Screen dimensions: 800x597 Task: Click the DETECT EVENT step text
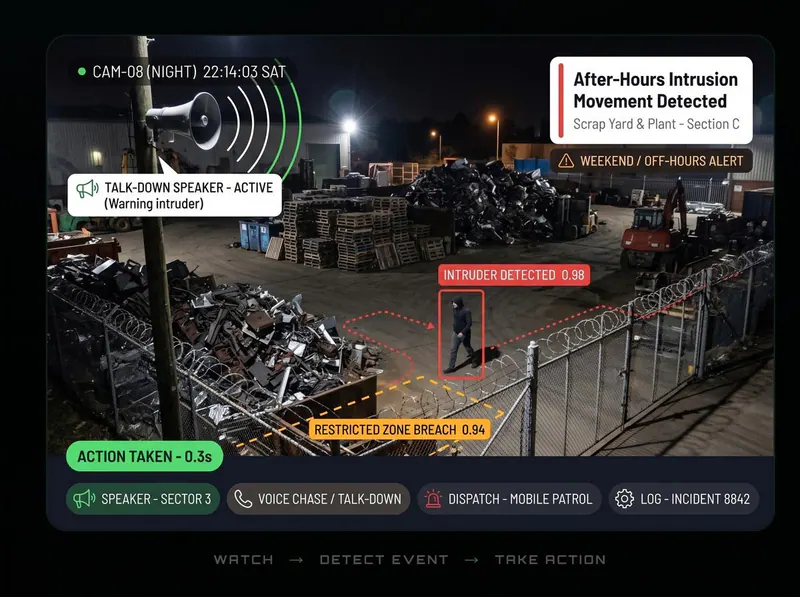(x=384, y=560)
